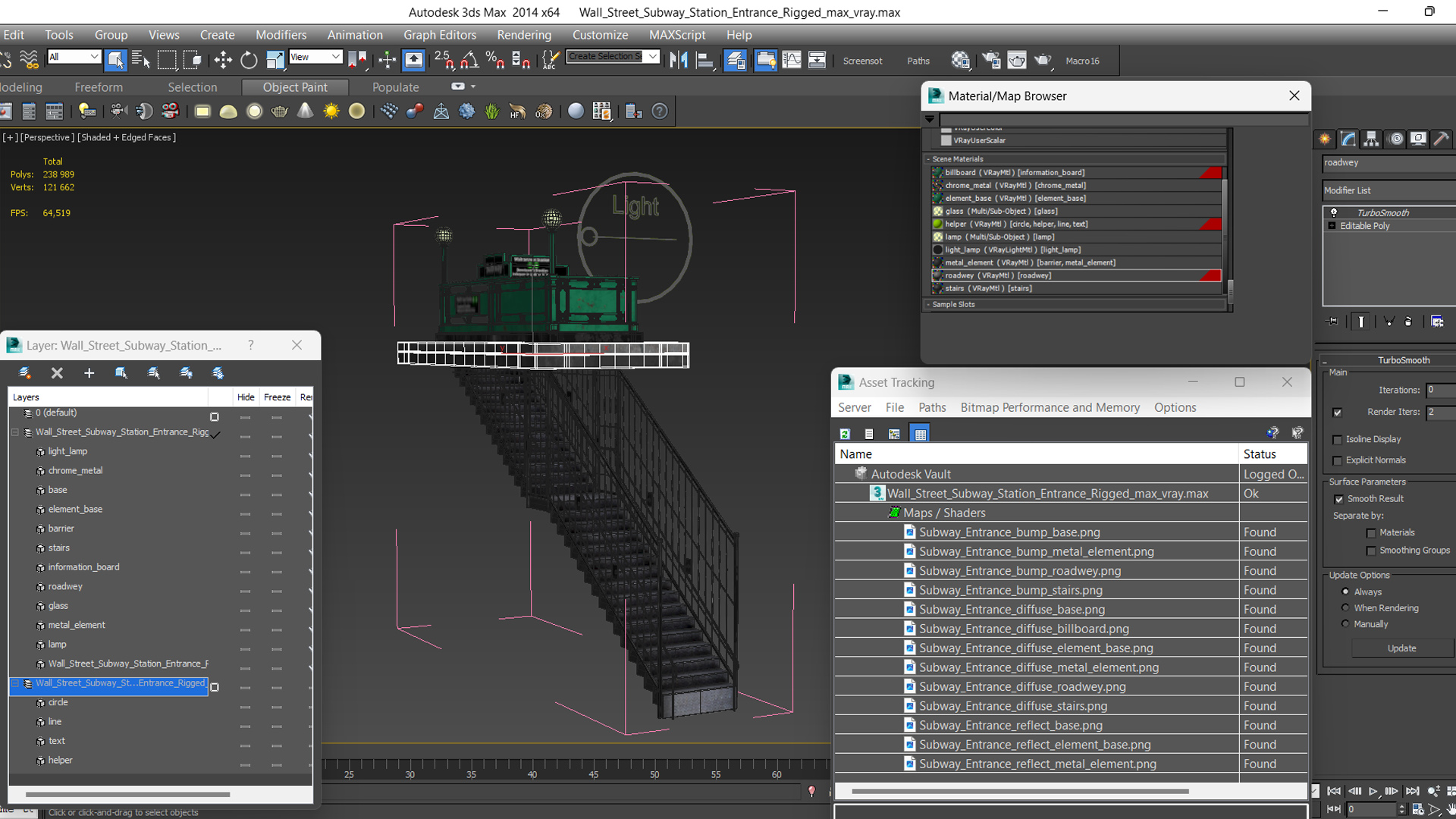Click the Align tool icon
This screenshot has height=819, width=1456.
tap(705, 60)
